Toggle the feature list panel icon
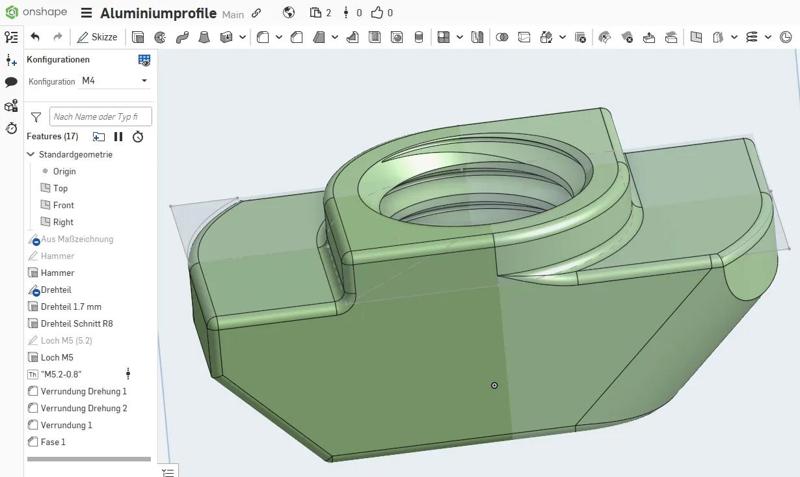This screenshot has width=800, height=477. pos(11,37)
